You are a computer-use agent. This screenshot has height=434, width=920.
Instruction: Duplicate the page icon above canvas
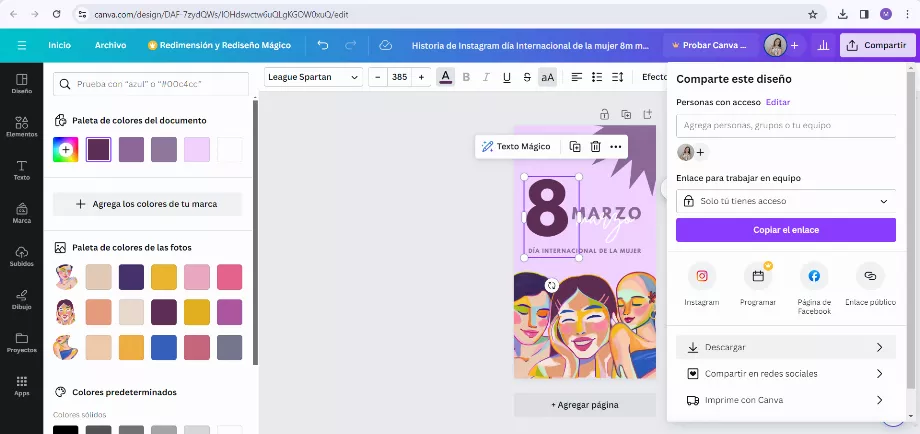tap(626, 114)
